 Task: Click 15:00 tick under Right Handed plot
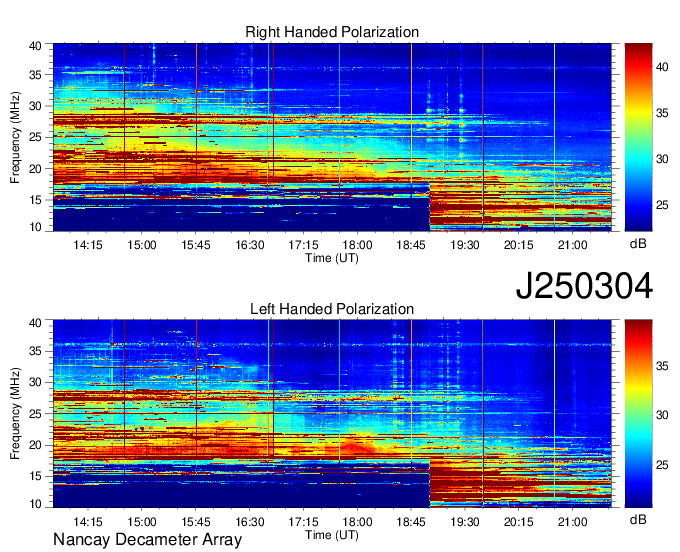click(142, 245)
